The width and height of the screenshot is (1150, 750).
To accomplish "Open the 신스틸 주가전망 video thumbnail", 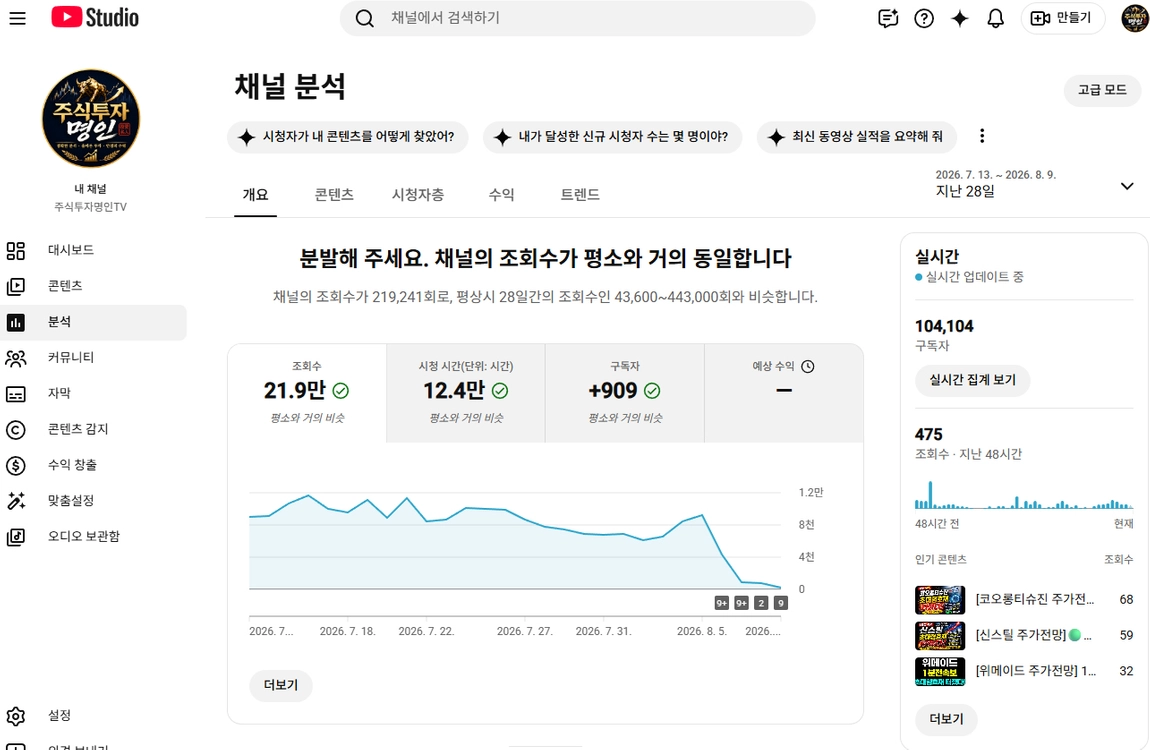I will point(940,636).
